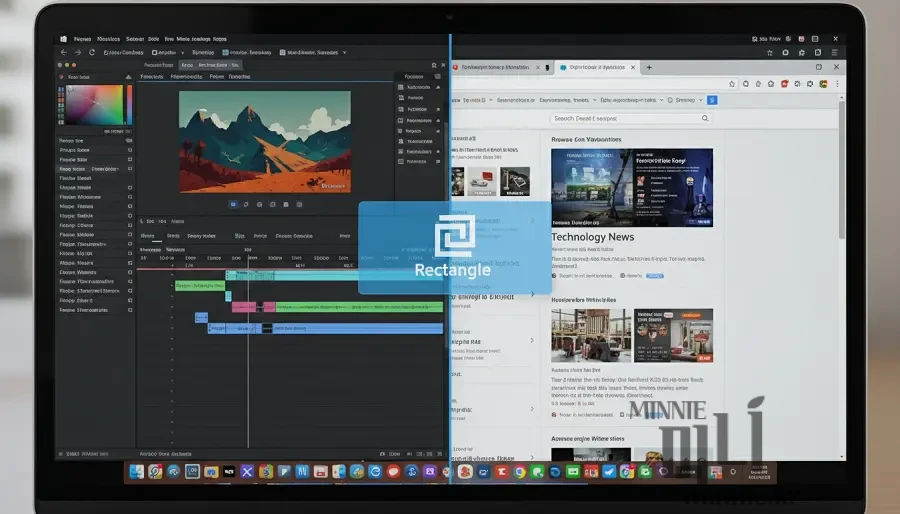This screenshot has width=900, height=514.
Task: Click the first blue button under the preview
Action: coord(233,204)
